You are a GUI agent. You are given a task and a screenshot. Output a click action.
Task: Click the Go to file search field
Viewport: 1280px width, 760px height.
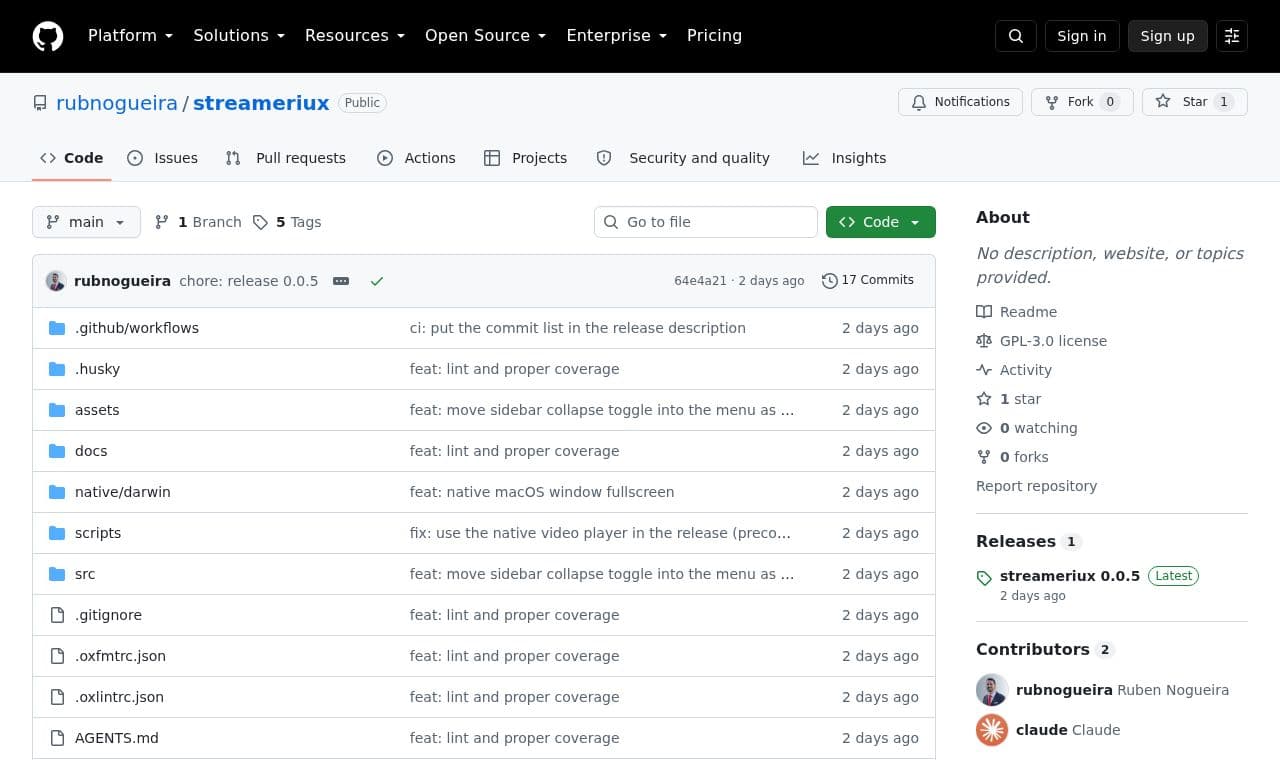(x=706, y=222)
